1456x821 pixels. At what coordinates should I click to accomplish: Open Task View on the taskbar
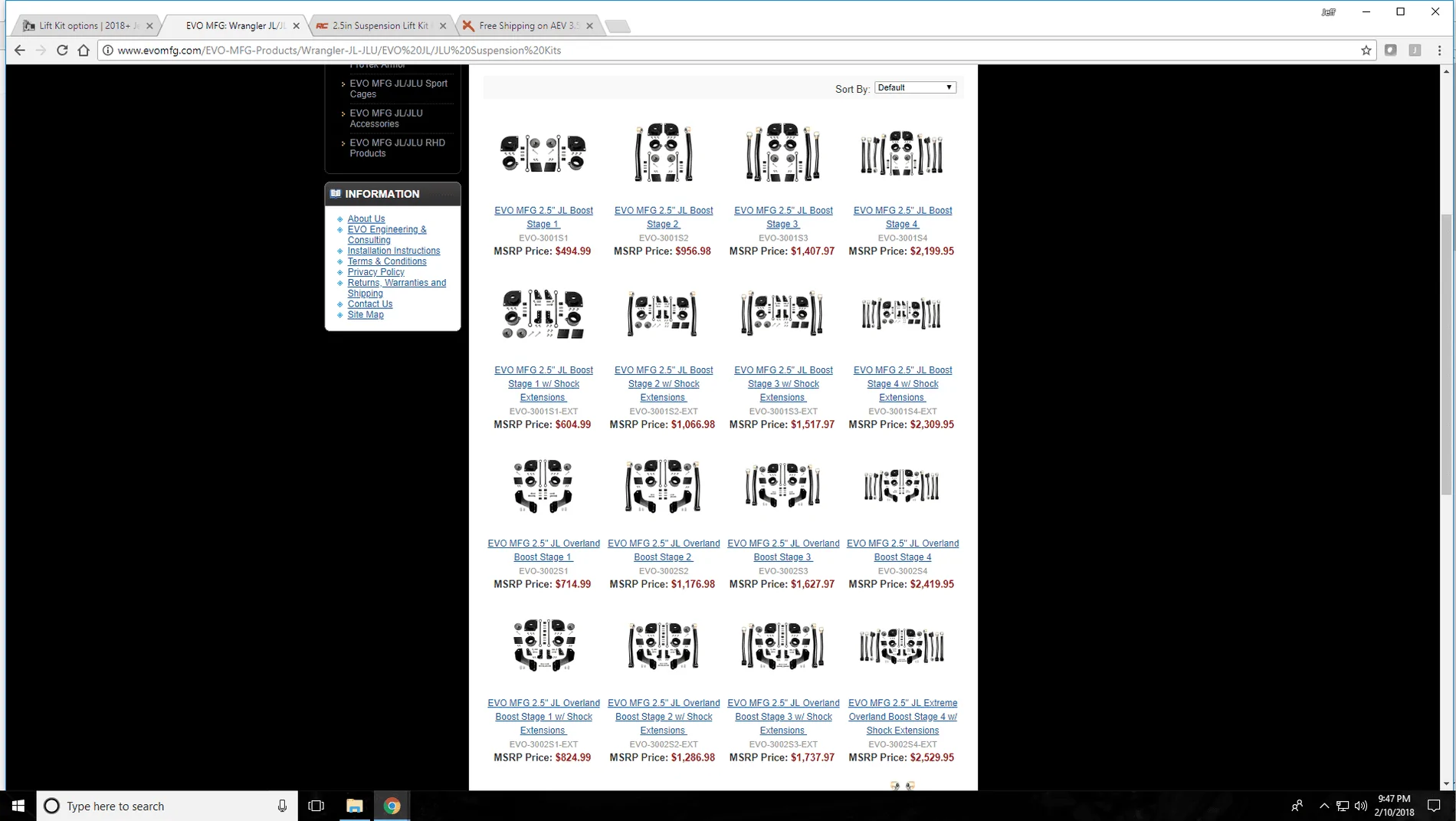coord(316,806)
